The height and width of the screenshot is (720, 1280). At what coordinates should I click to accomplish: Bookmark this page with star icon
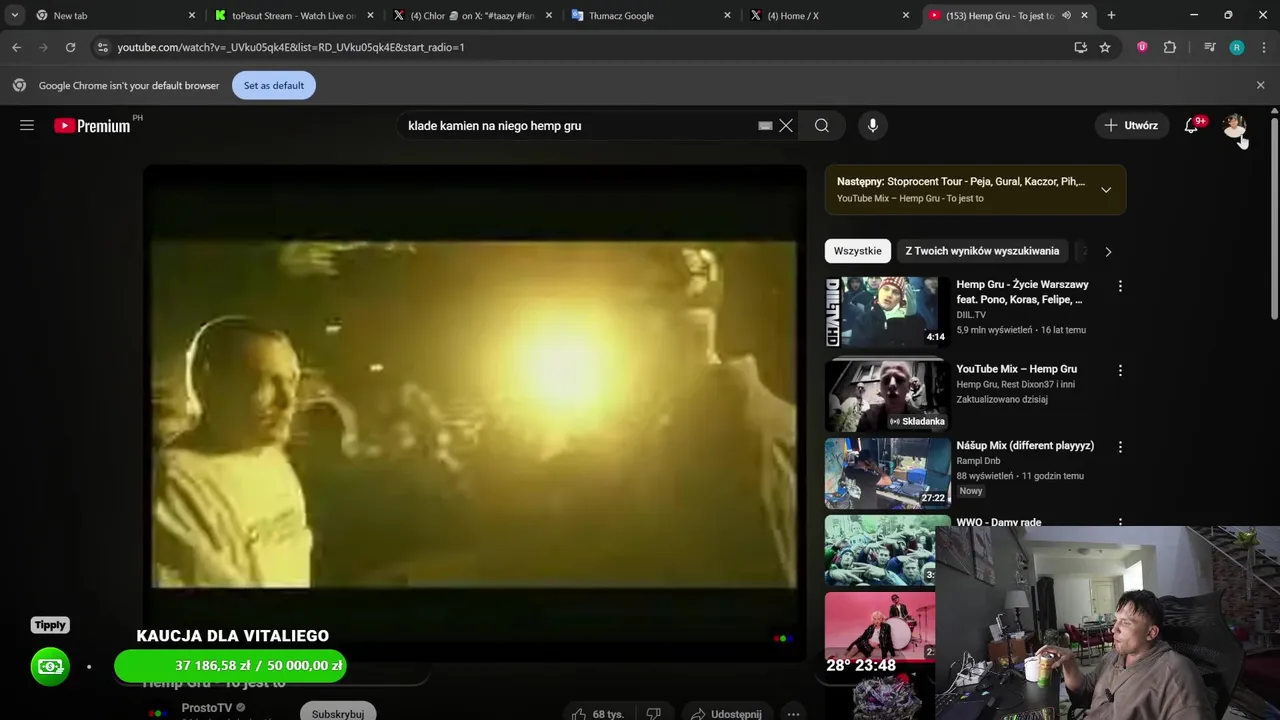[x=1105, y=47]
